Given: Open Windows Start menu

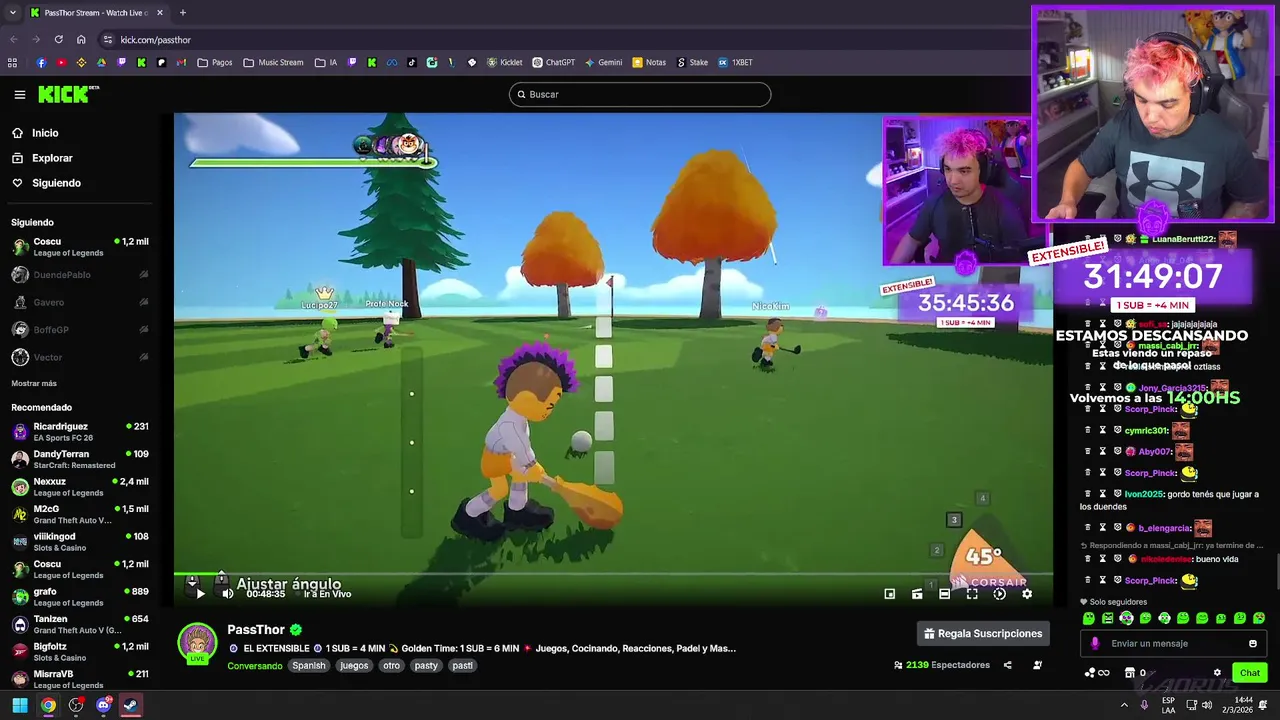Looking at the screenshot, I should tap(20, 705).
